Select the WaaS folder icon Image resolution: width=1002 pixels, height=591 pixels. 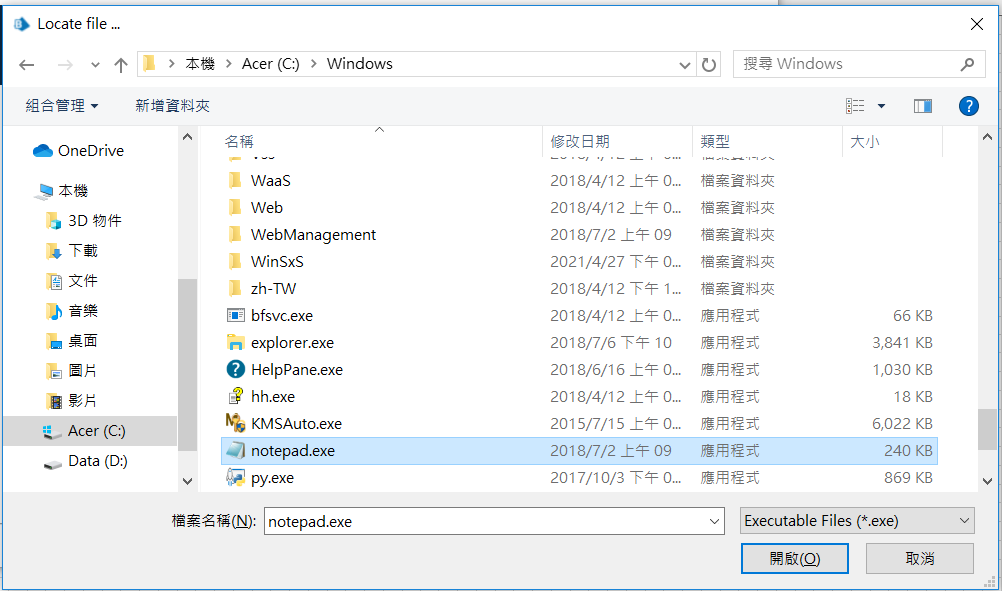(235, 180)
